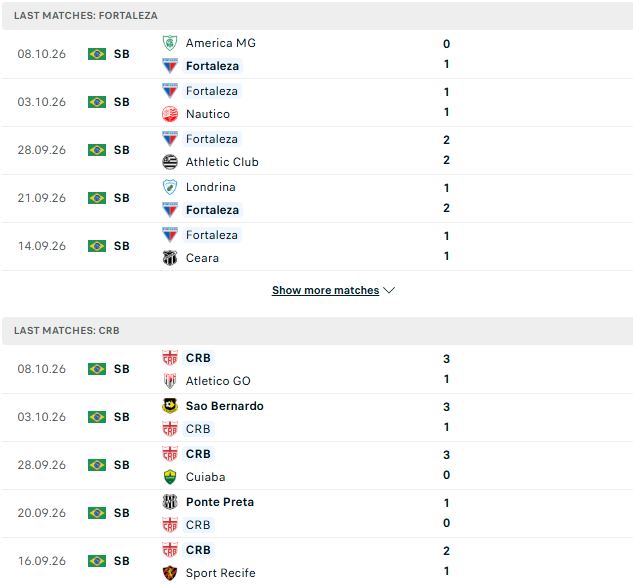Image resolution: width=633 pixels, height=584 pixels.
Task: Open the 16.09.26 CRB vs Sport Recife score
Action: [446, 561]
